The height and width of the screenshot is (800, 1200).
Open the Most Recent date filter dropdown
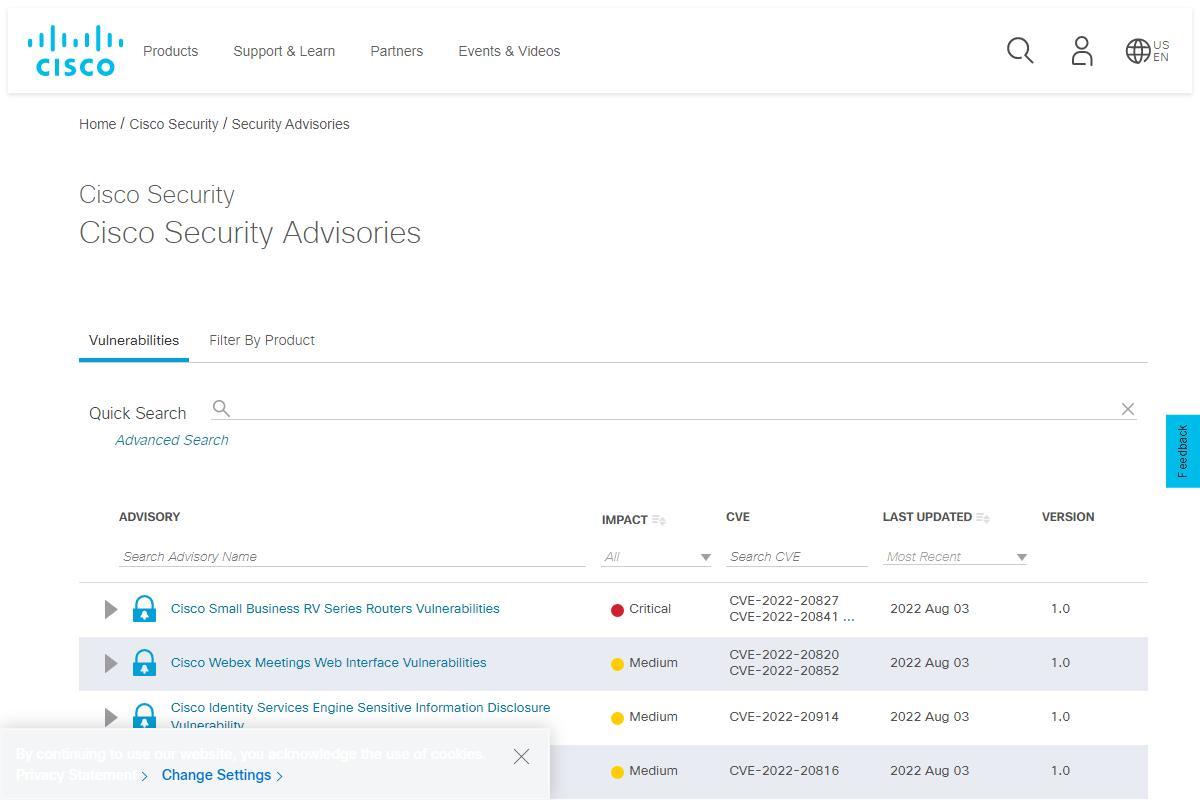pos(955,557)
